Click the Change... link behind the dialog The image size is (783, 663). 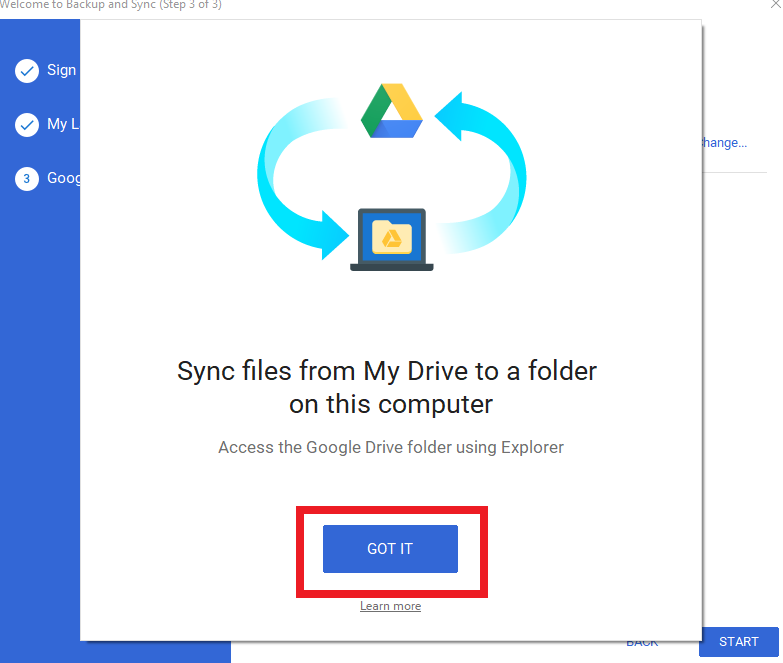click(x=725, y=143)
